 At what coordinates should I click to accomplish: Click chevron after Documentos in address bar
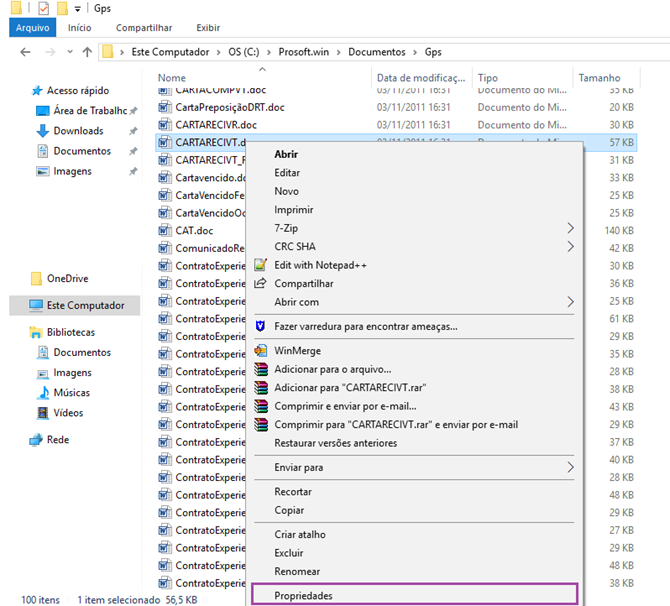pyautogui.click(x=415, y=52)
